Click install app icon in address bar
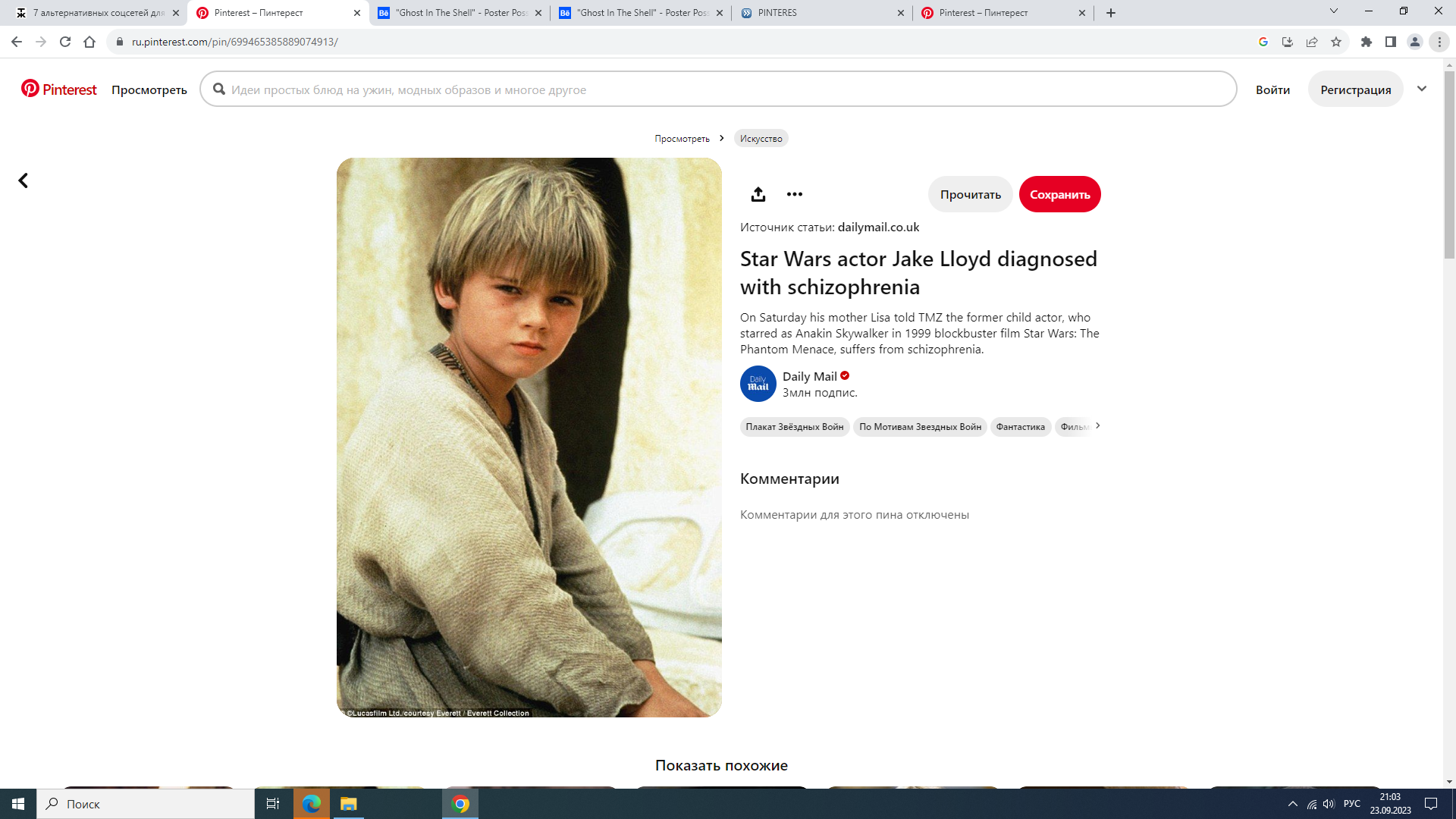 point(1288,42)
